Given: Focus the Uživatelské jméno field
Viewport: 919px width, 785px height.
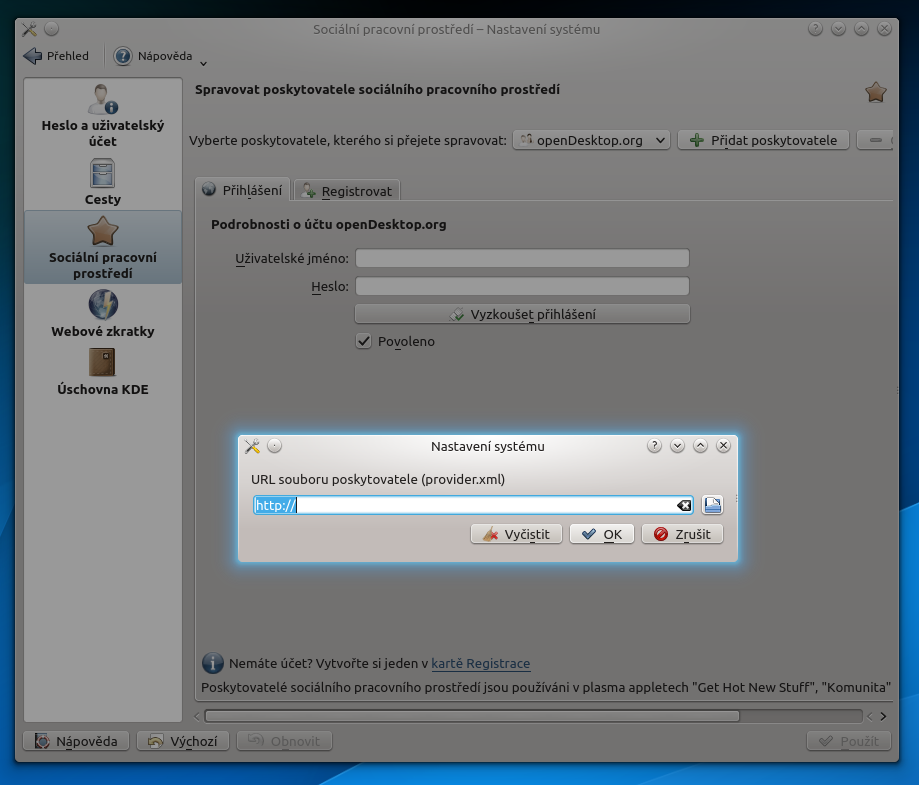Looking at the screenshot, I should click(x=522, y=258).
